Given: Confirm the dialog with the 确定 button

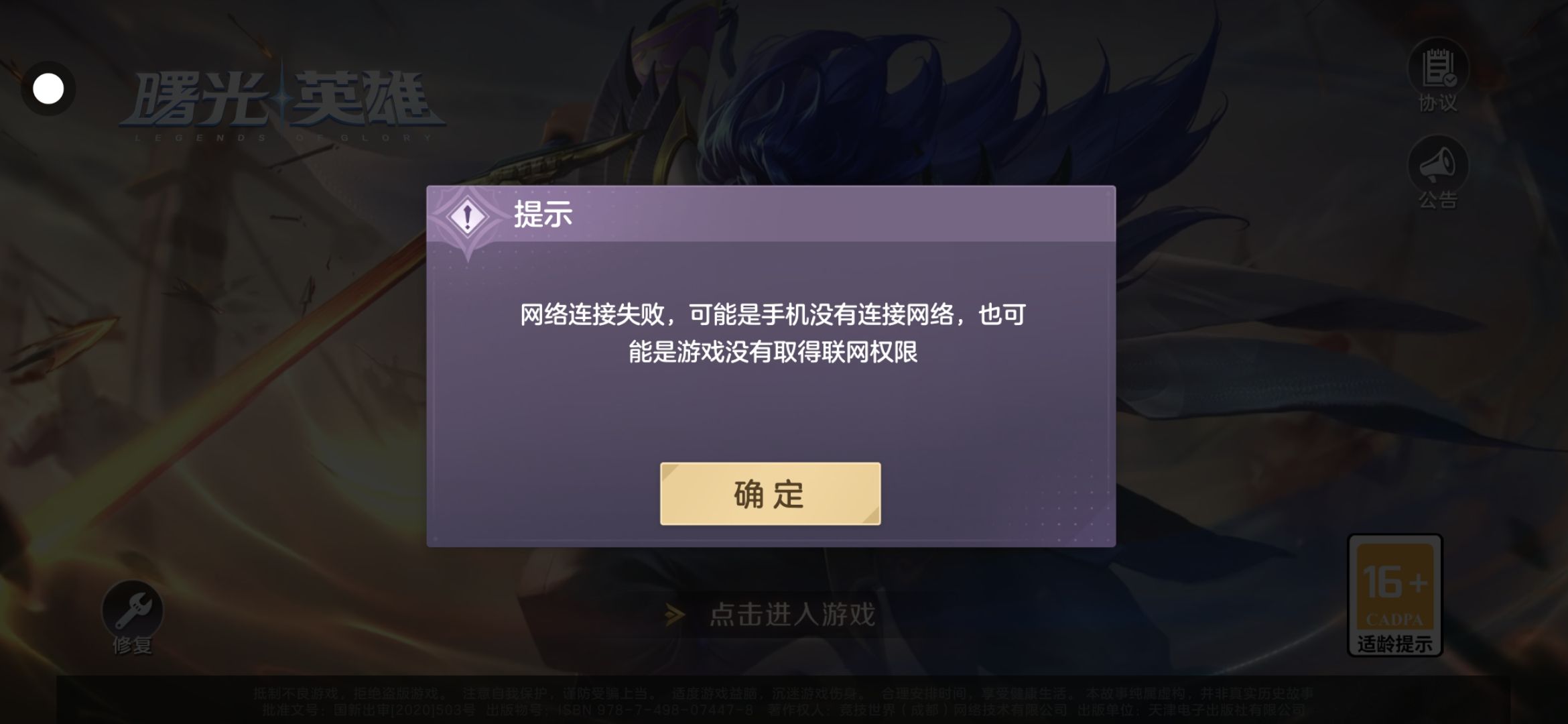Looking at the screenshot, I should coord(770,493).
